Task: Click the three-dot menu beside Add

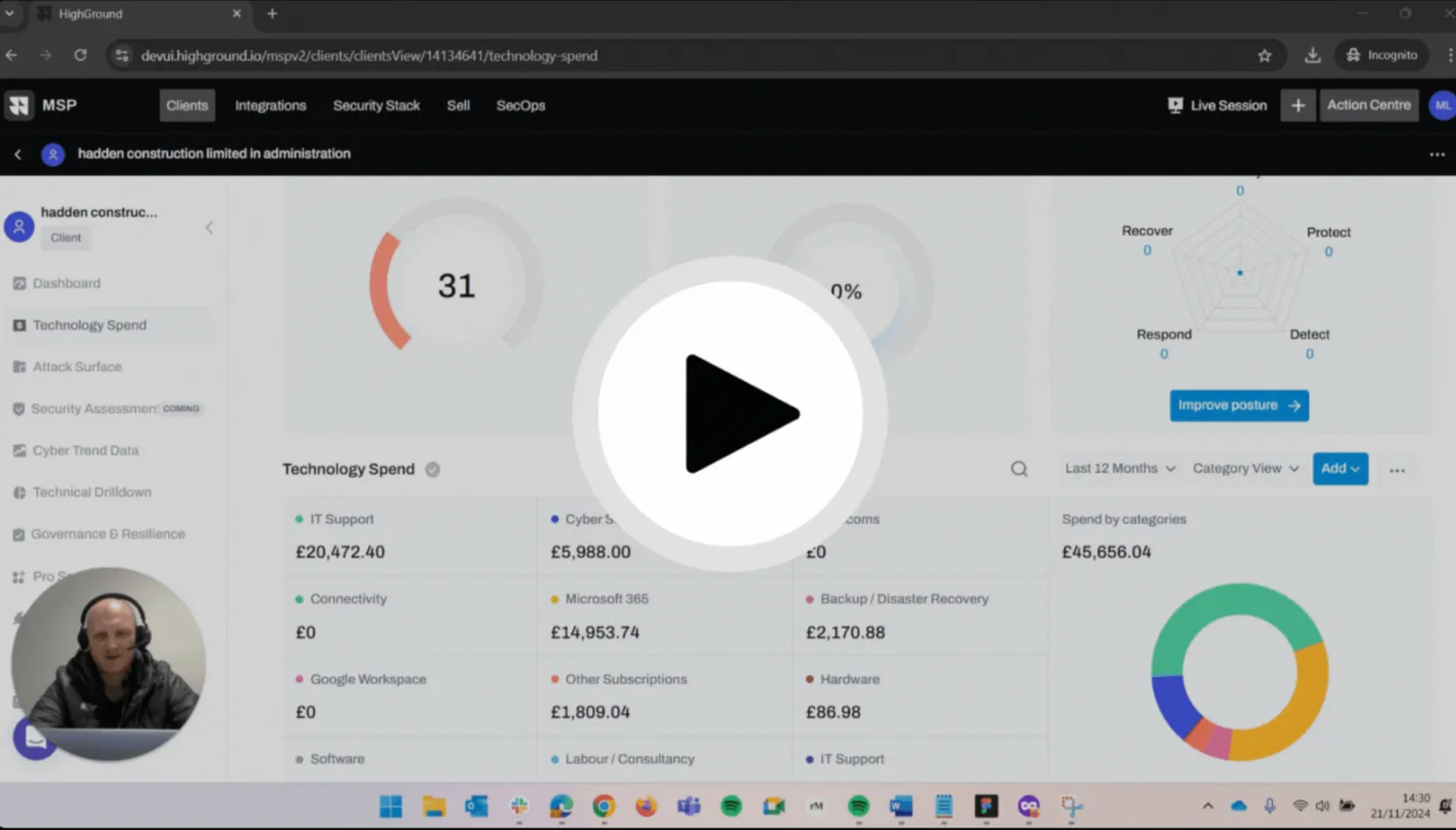Action: click(1396, 468)
